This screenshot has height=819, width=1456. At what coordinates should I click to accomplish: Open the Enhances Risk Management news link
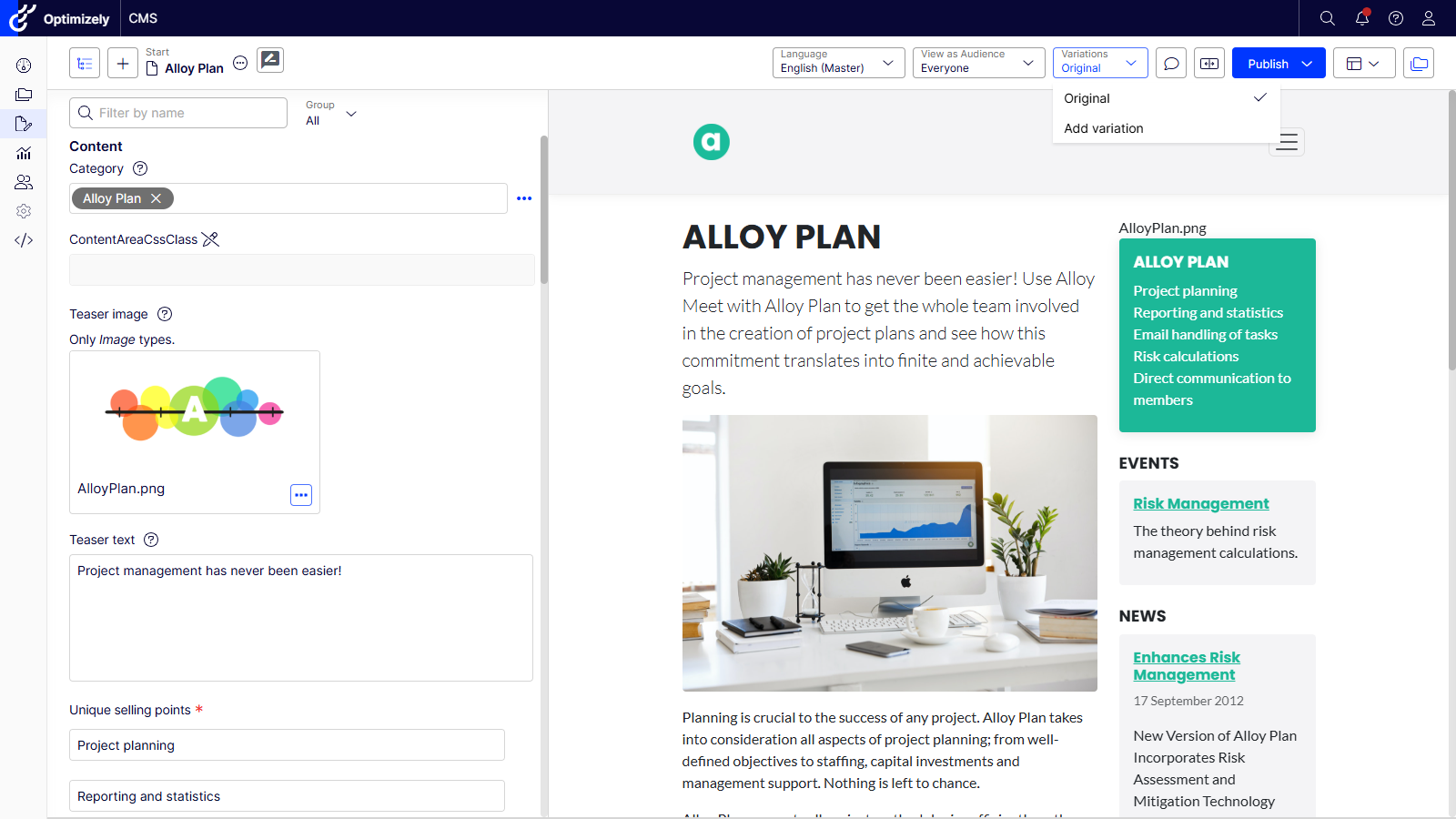pos(1187,666)
